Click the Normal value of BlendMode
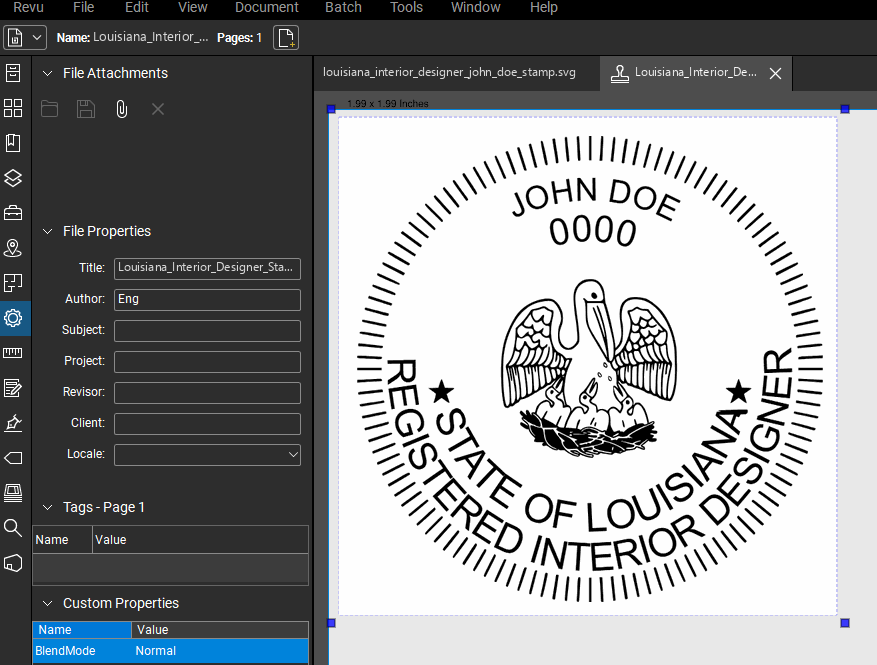The height and width of the screenshot is (665, 877). click(155, 651)
